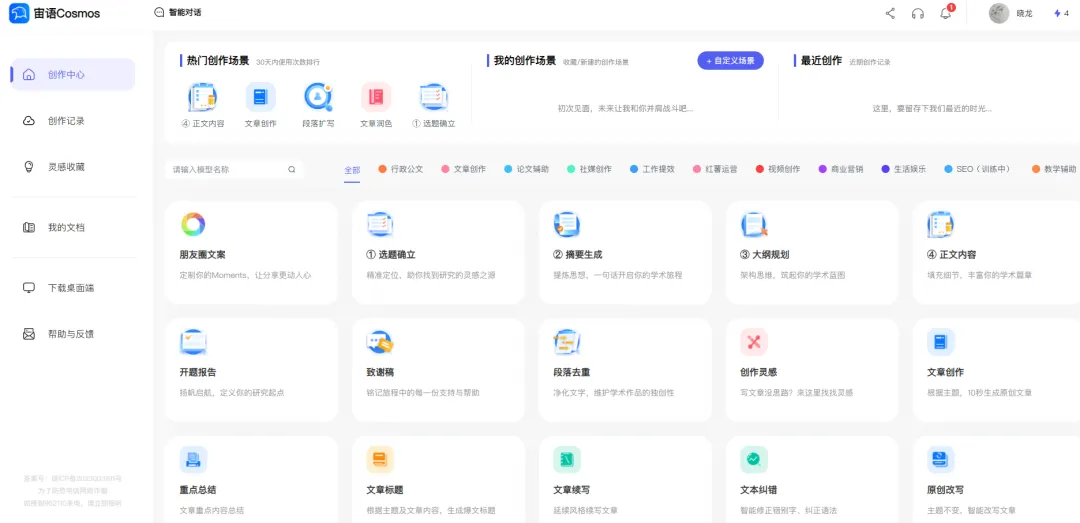Click 选题确立 icon in hot scenes
1080x523 pixels.
[434, 97]
